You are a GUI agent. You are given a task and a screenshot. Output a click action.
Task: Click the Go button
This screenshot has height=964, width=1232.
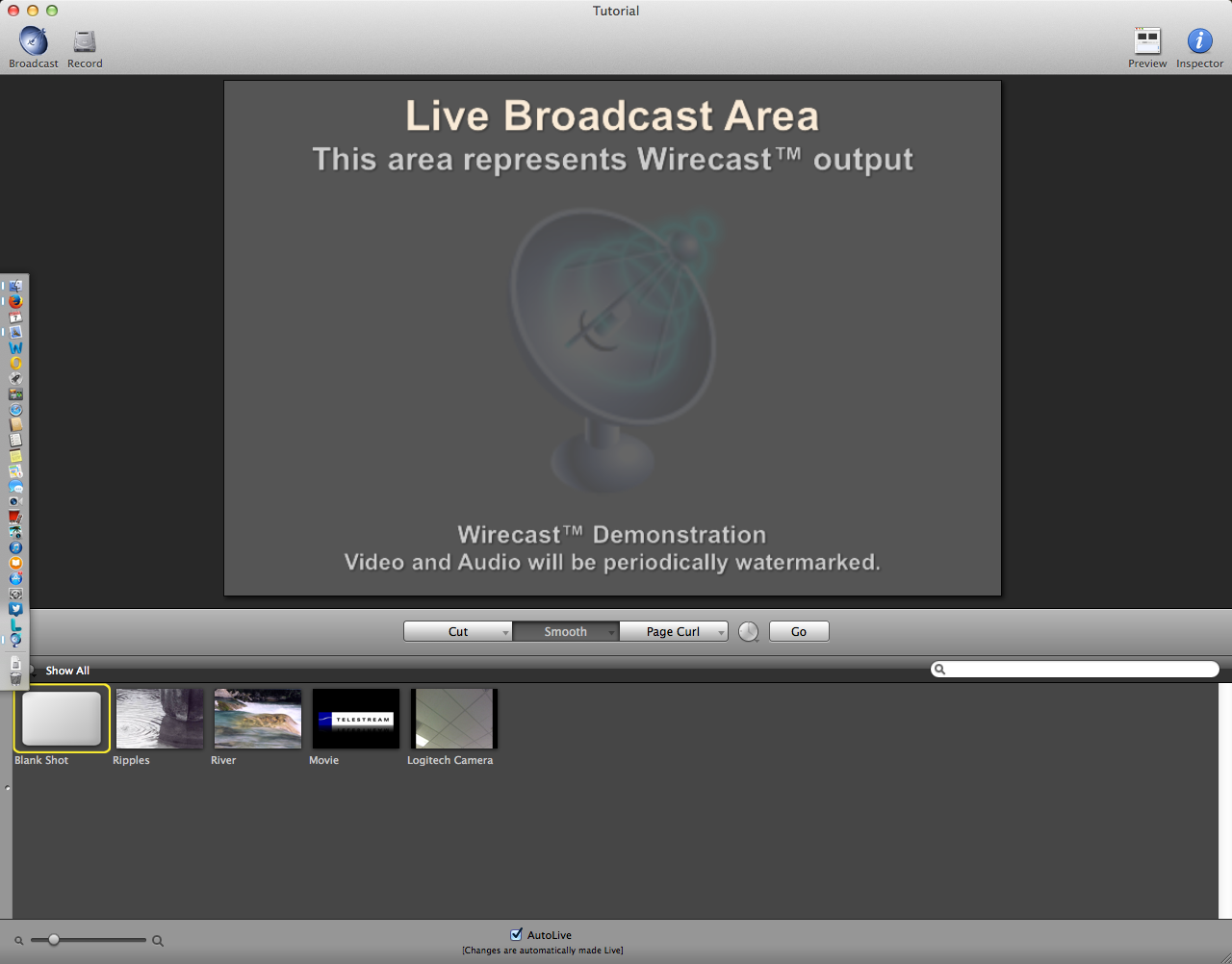(799, 631)
